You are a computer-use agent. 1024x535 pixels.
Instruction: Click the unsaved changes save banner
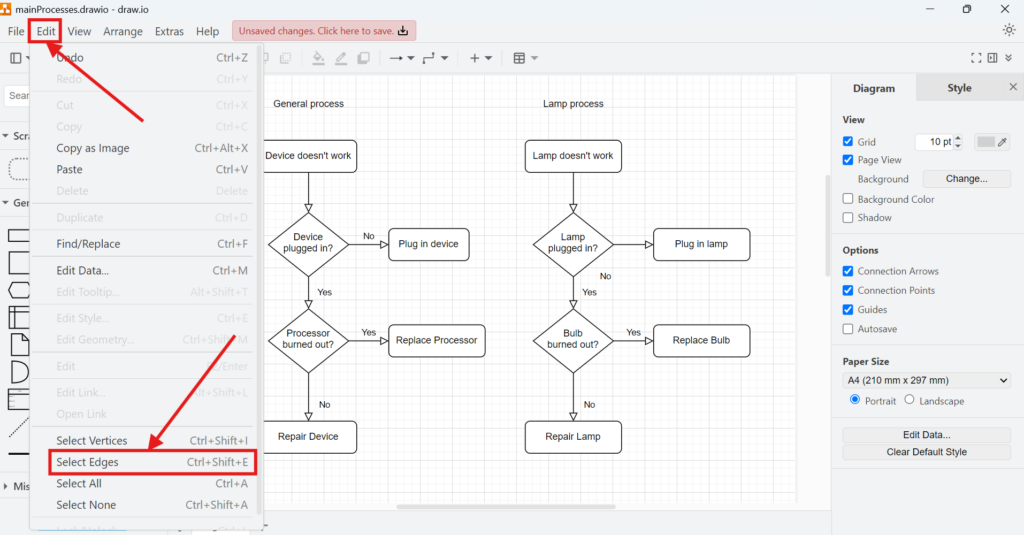[x=324, y=31]
